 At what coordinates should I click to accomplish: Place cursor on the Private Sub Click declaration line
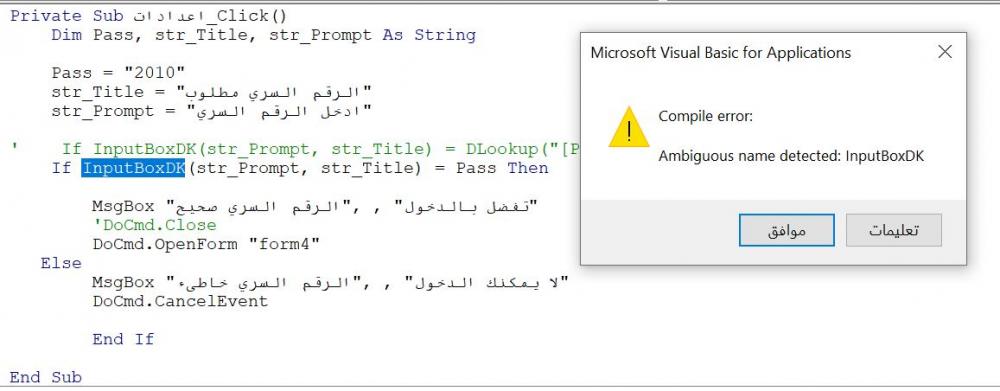click(149, 16)
